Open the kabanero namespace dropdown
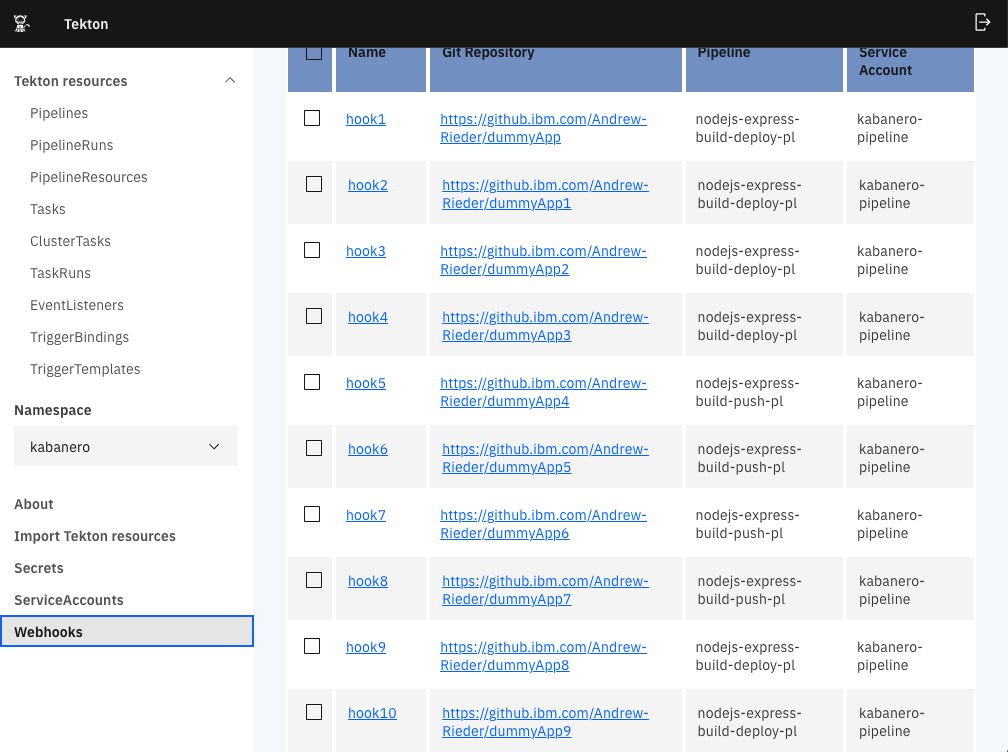The image size is (1008, 752). coord(125,446)
